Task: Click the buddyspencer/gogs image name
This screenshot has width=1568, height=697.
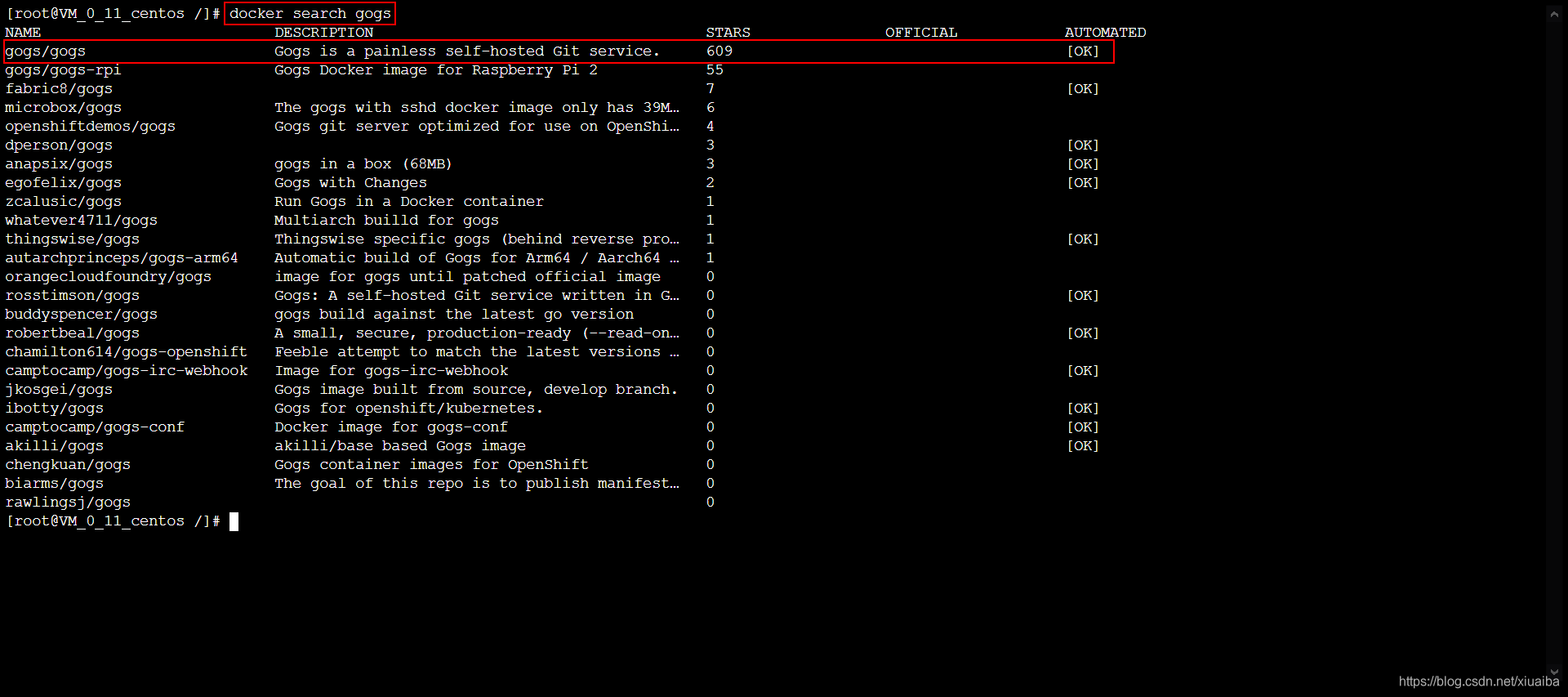Action: pos(81,315)
